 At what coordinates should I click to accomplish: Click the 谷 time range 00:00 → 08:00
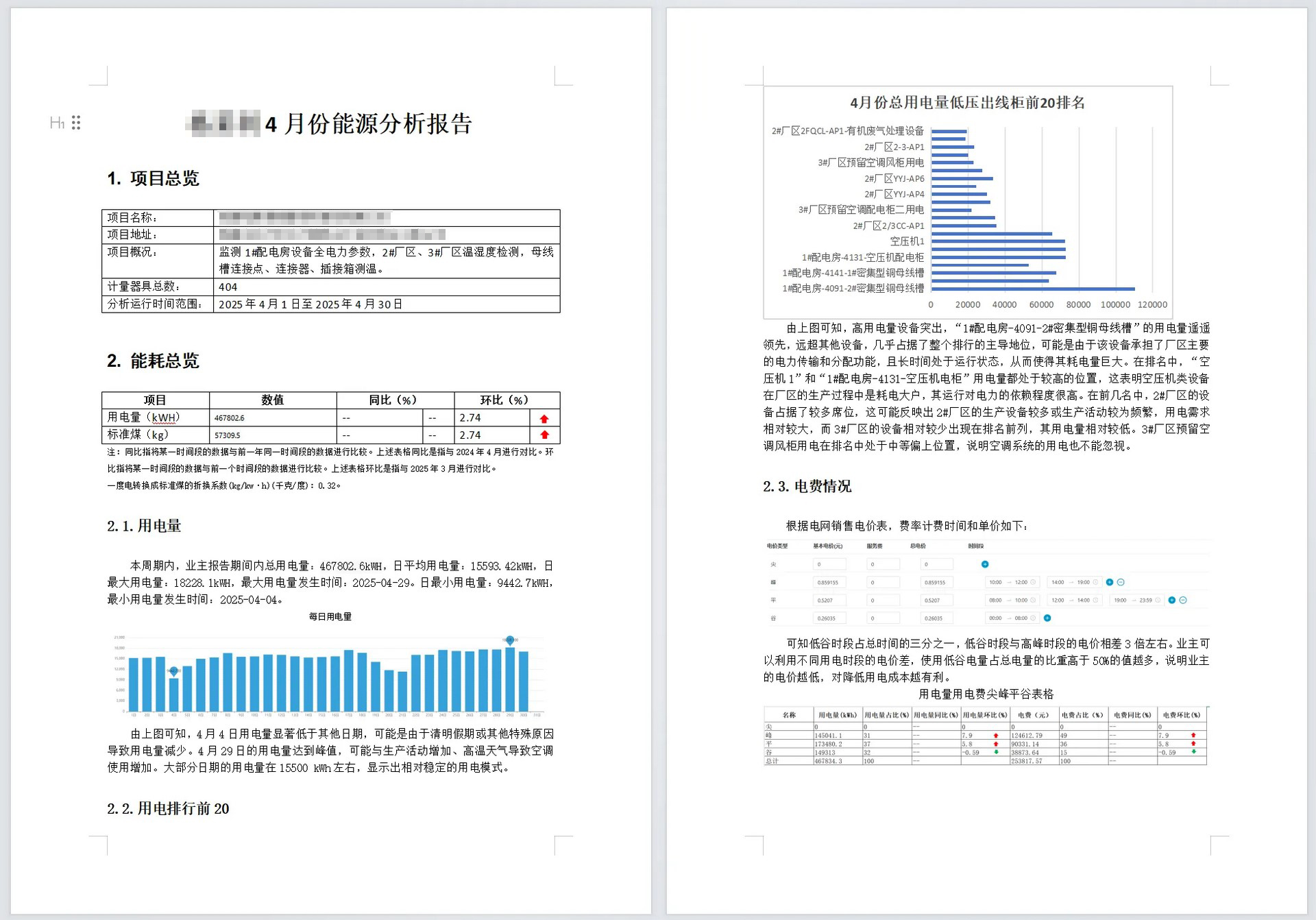click(1012, 618)
